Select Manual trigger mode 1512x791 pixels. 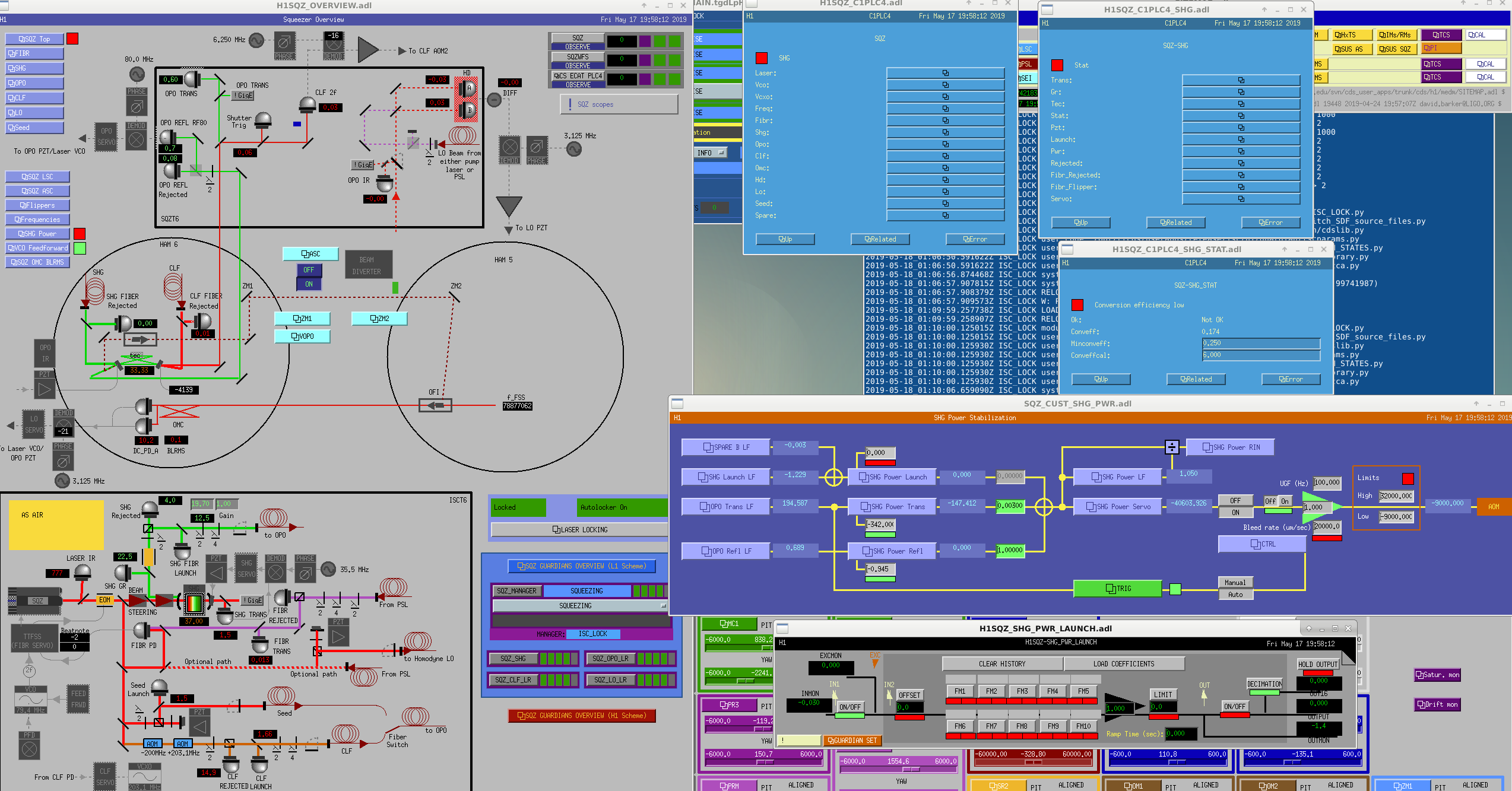pos(1235,583)
